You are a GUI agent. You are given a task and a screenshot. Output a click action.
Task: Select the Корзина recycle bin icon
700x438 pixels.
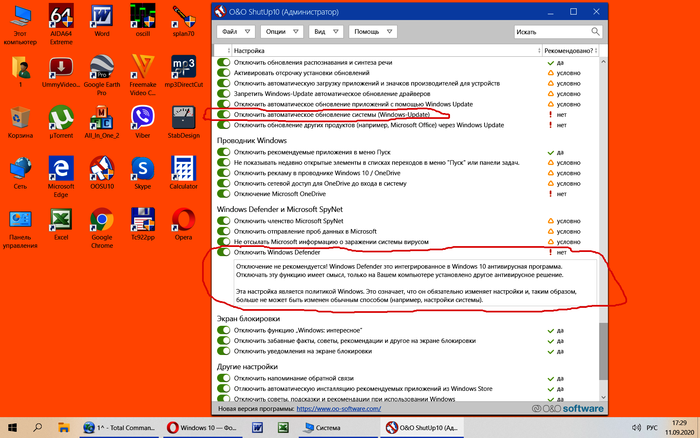[20, 122]
